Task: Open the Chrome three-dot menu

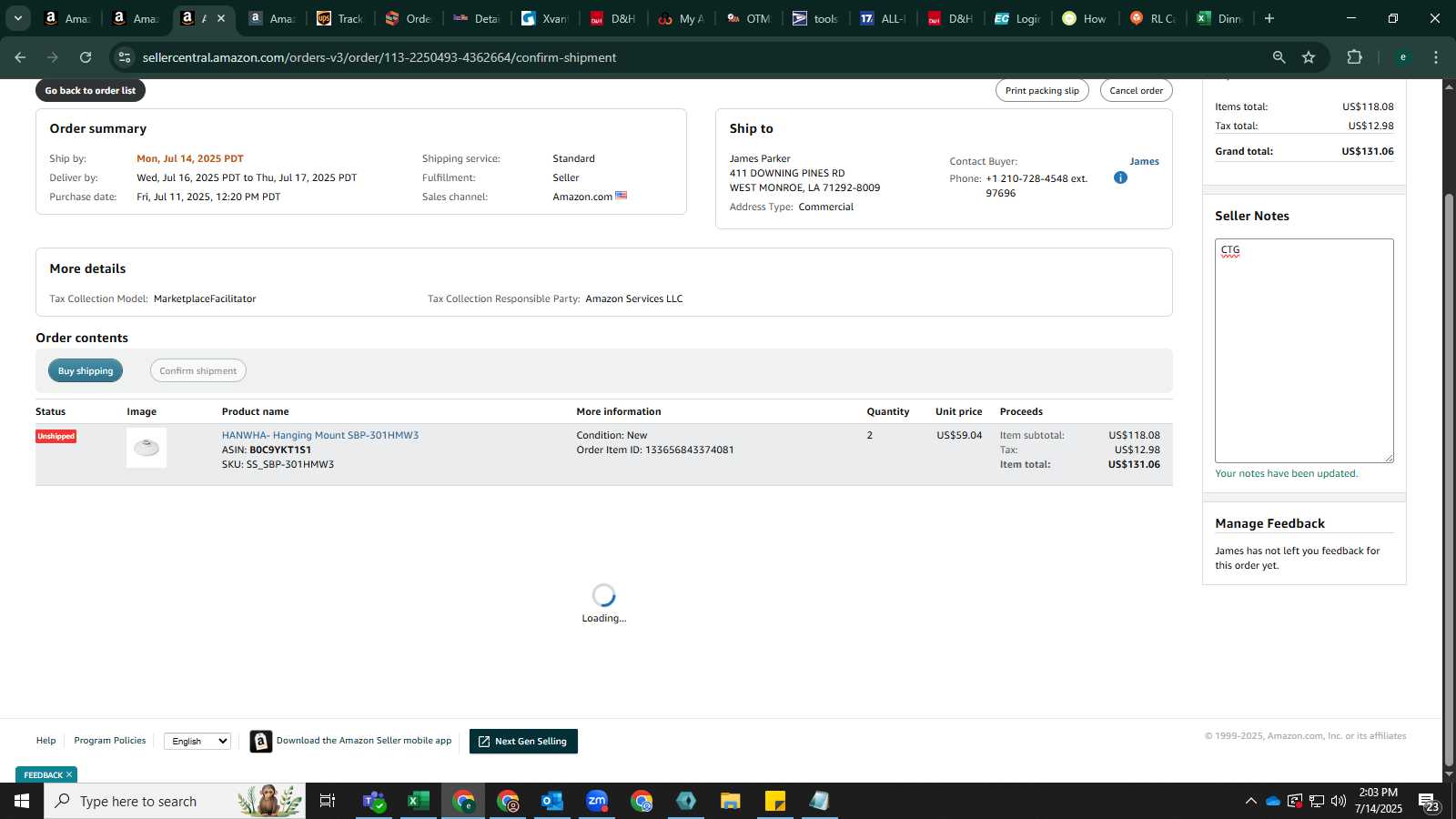Action: pos(1436,57)
